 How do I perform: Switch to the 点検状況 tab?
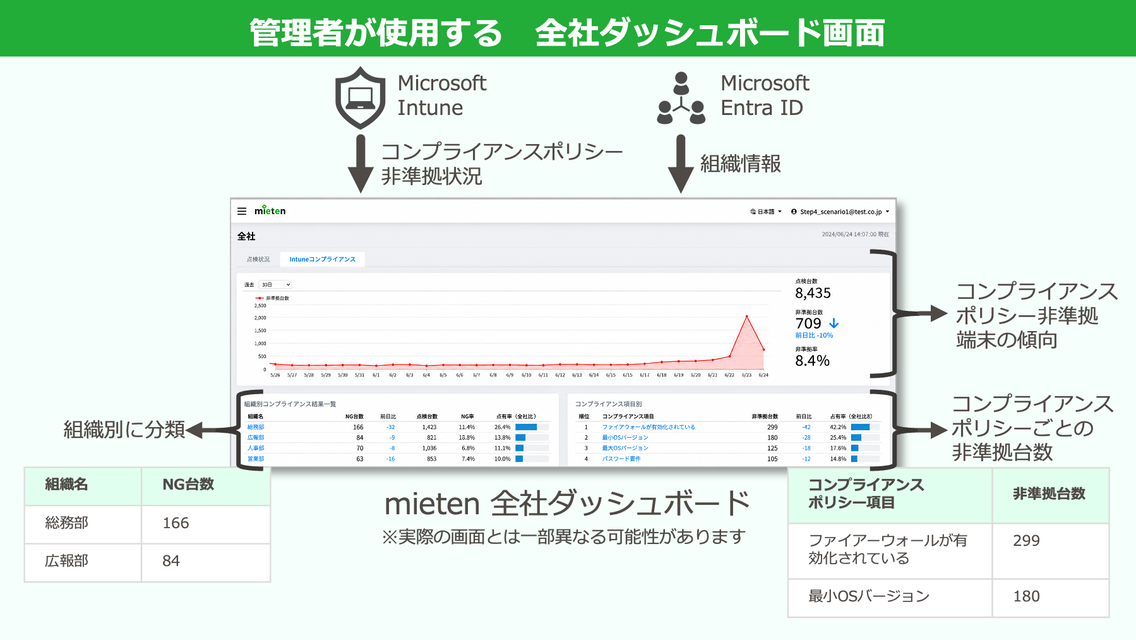point(258,259)
